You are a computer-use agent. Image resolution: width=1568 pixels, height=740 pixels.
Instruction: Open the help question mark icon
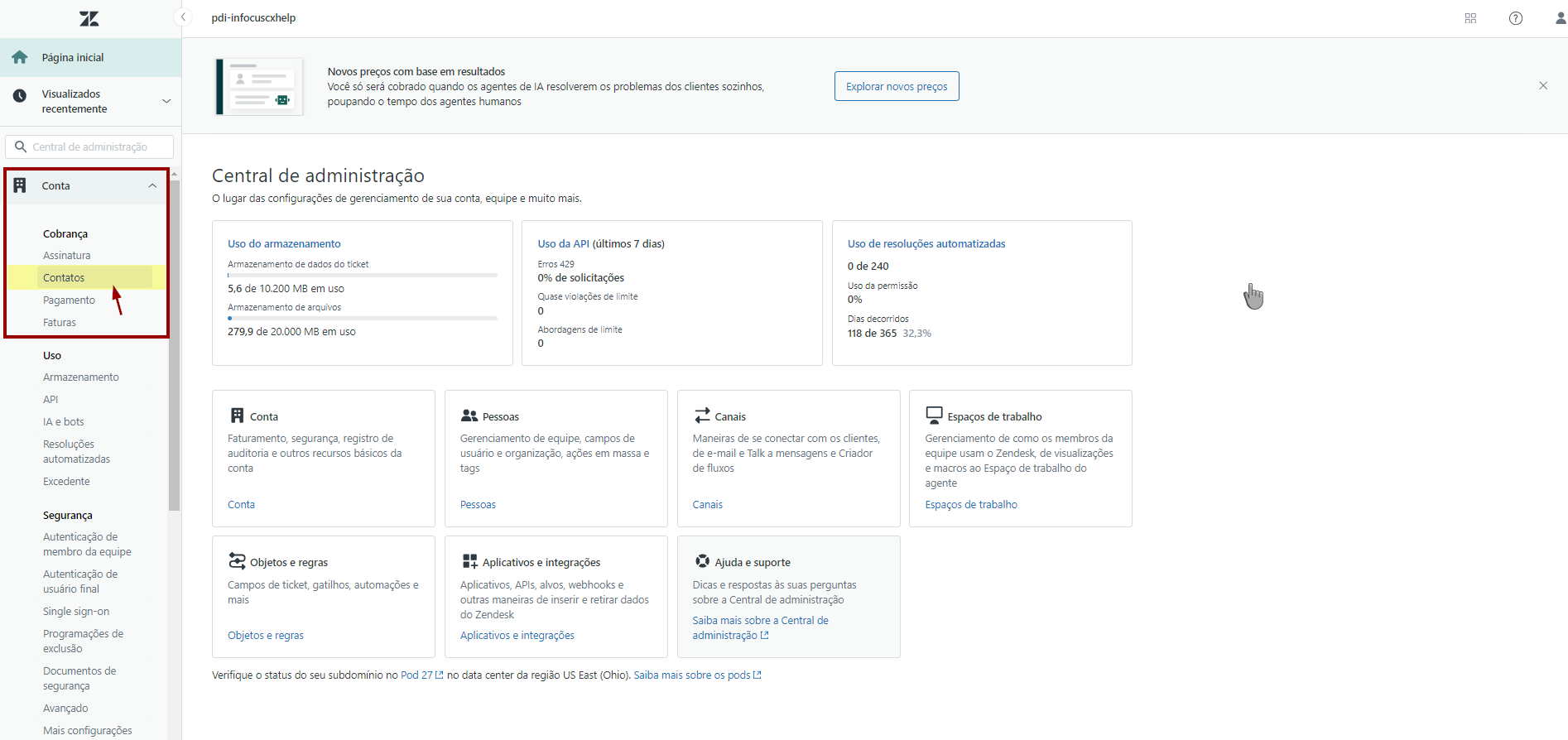pos(1515,18)
